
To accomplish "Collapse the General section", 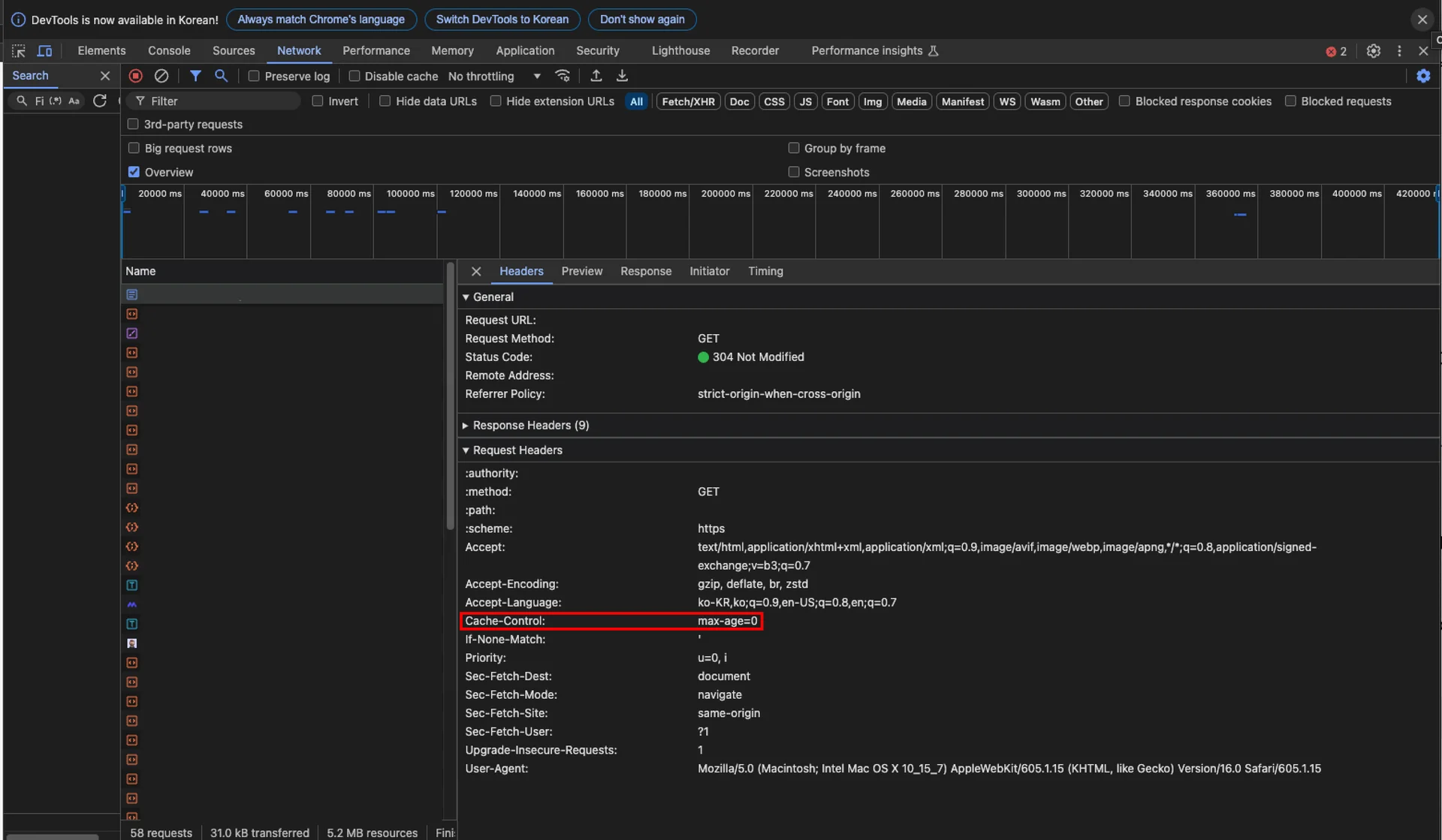I will (492, 297).
